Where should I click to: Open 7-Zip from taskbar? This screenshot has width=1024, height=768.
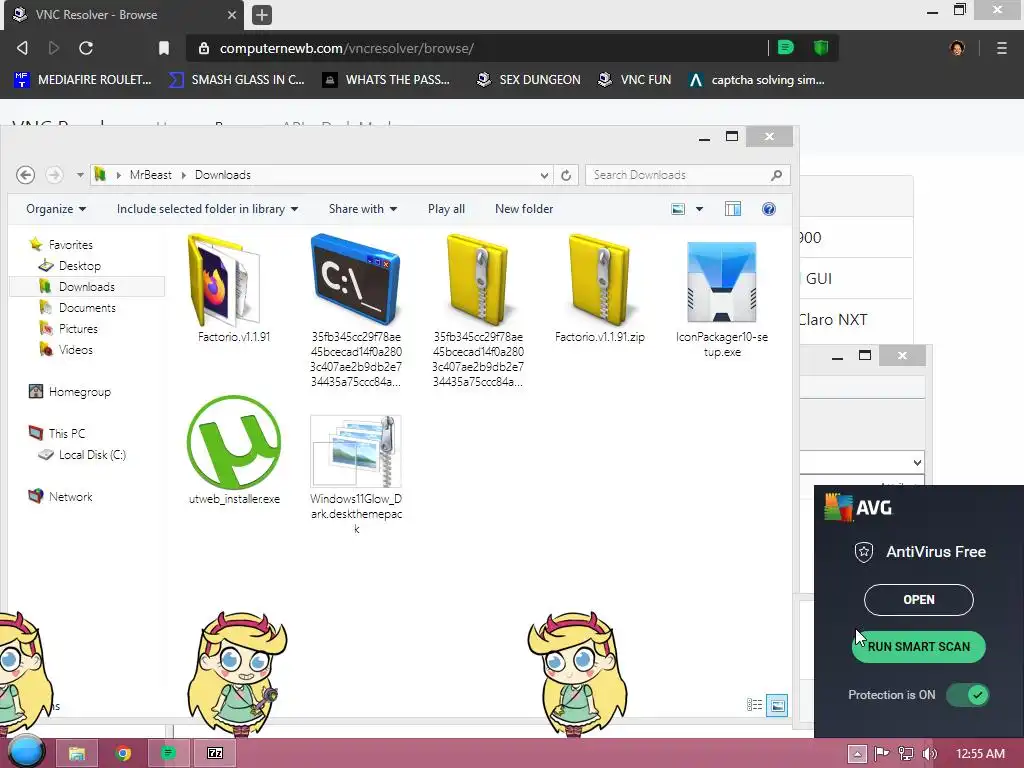pos(215,753)
